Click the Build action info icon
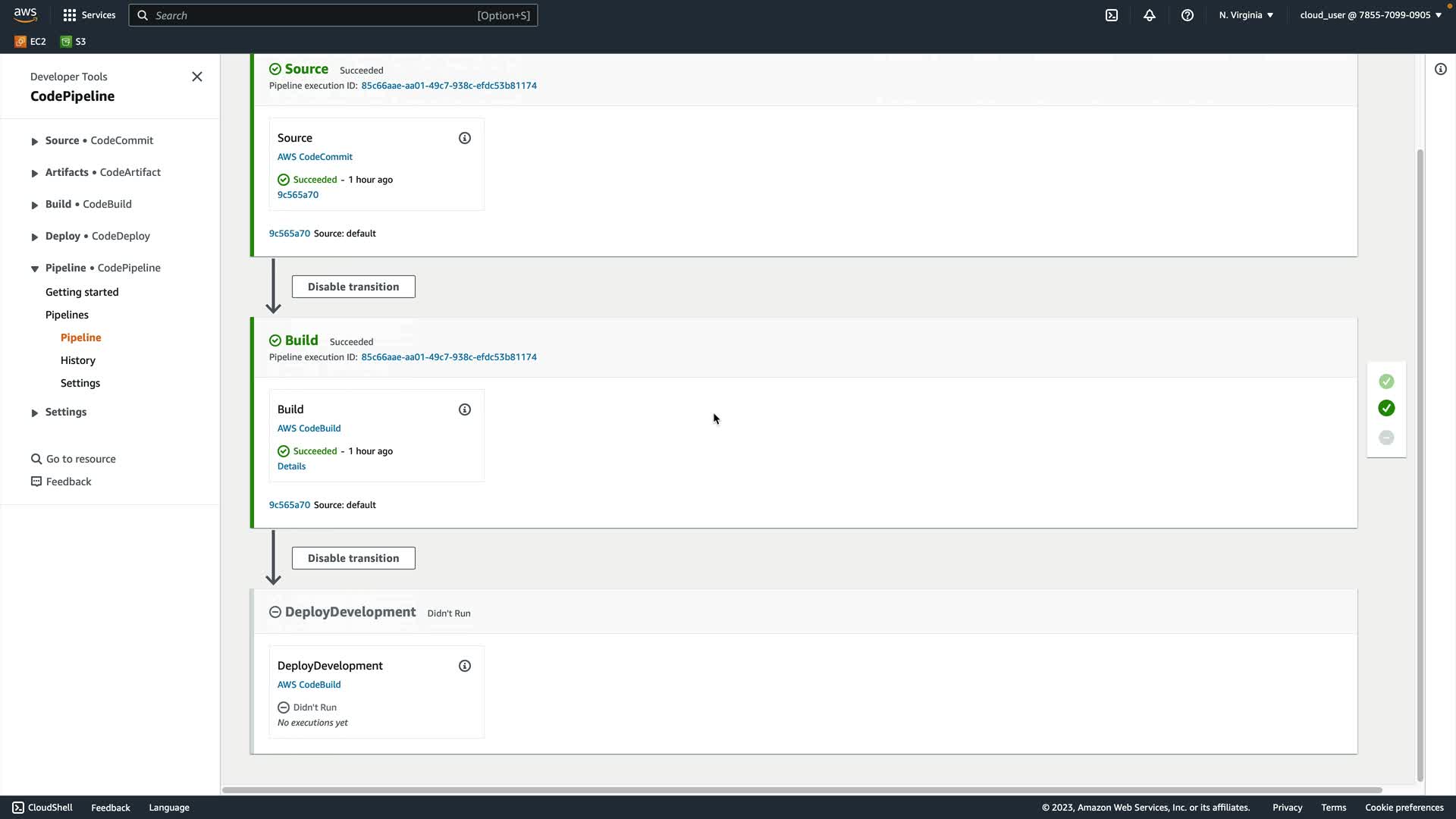Image resolution: width=1456 pixels, height=819 pixels. [x=465, y=409]
